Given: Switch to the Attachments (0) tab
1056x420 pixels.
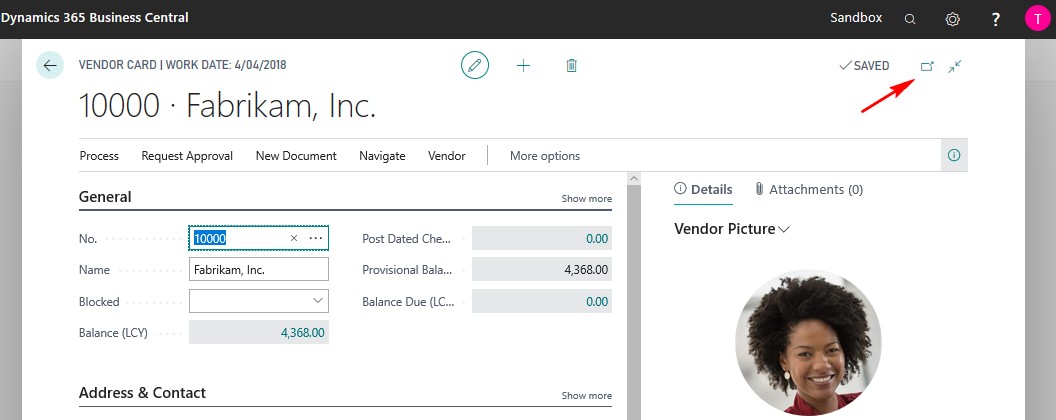Looking at the screenshot, I should [x=809, y=190].
